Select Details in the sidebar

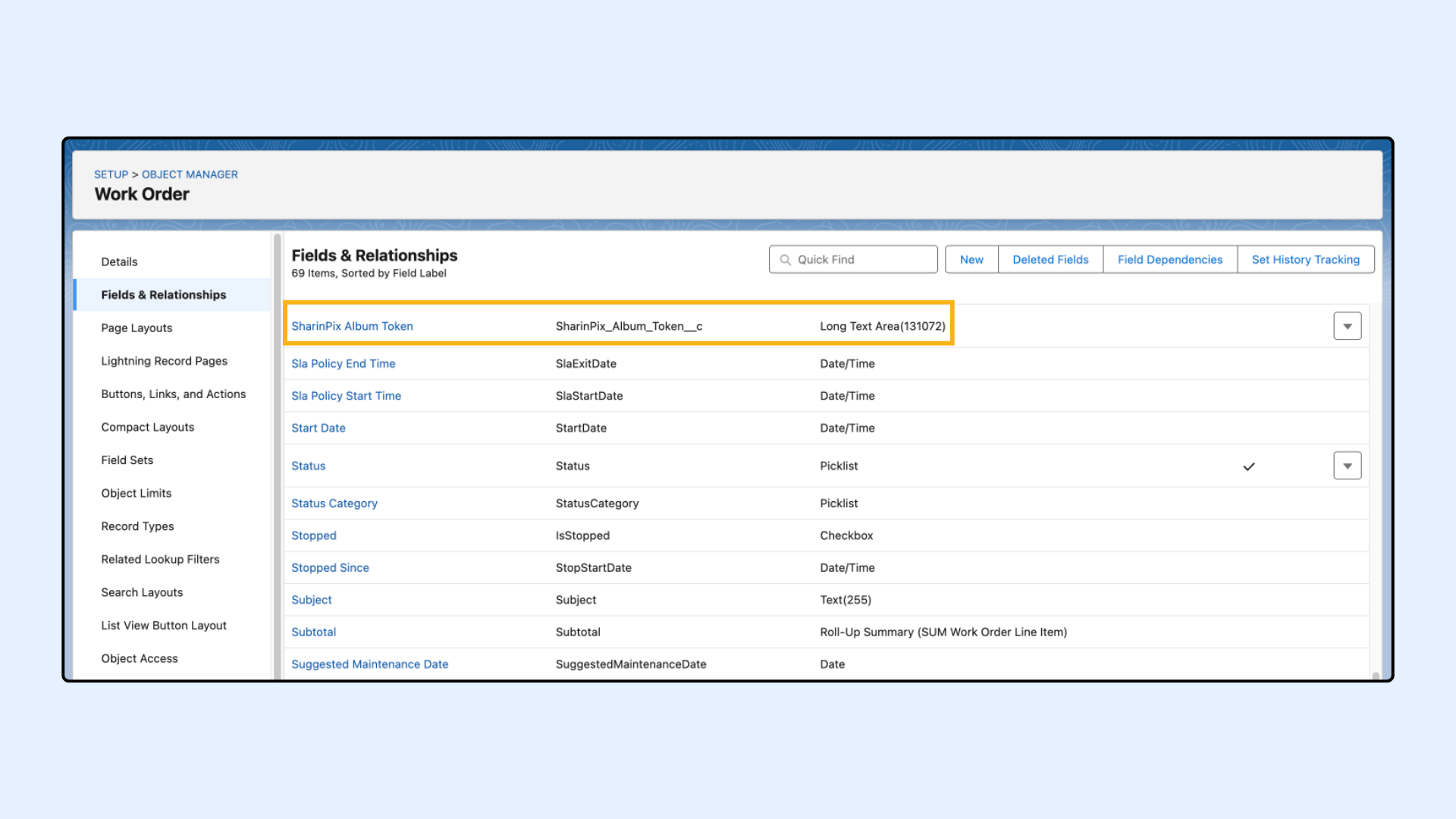pos(119,262)
